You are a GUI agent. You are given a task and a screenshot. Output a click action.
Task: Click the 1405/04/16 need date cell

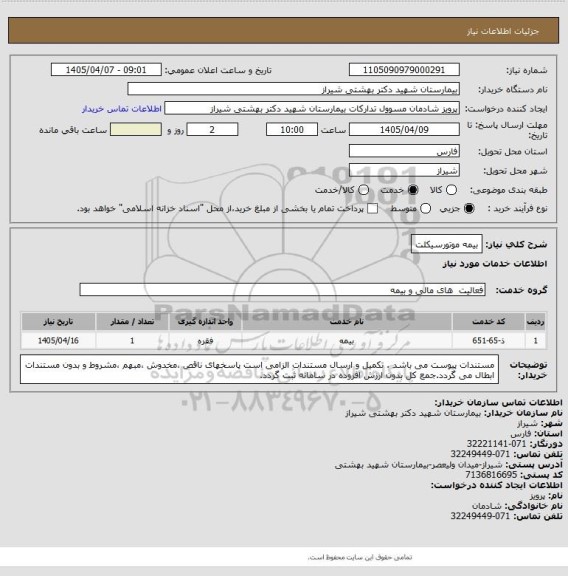point(58,341)
